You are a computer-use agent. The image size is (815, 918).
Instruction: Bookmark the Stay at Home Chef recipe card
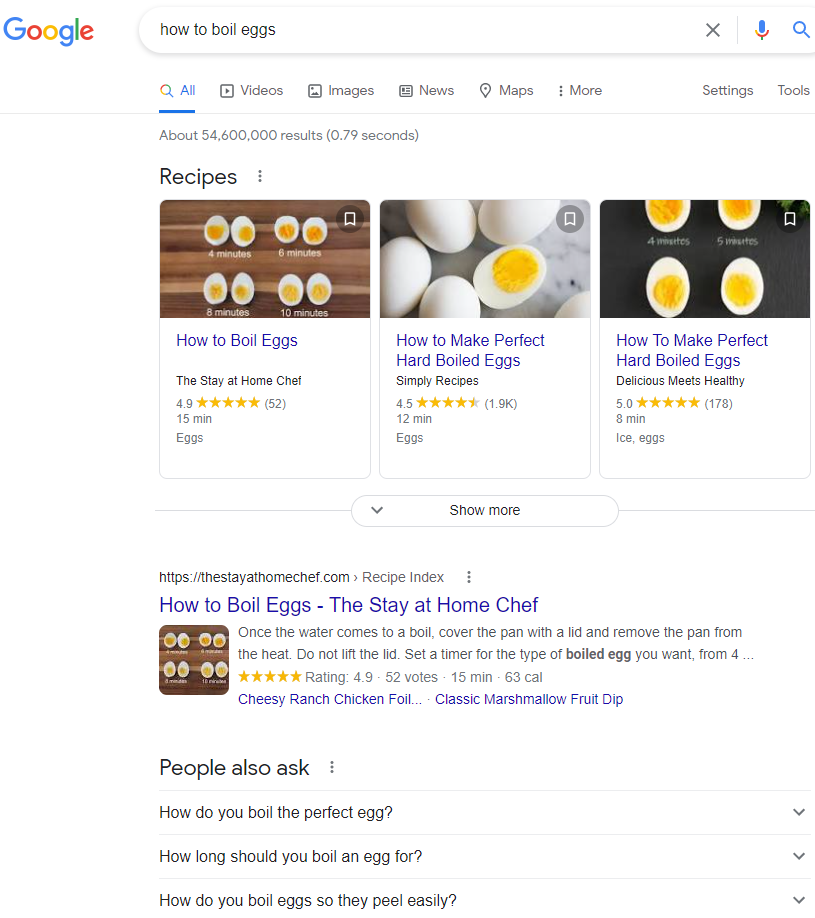coord(350,218)
